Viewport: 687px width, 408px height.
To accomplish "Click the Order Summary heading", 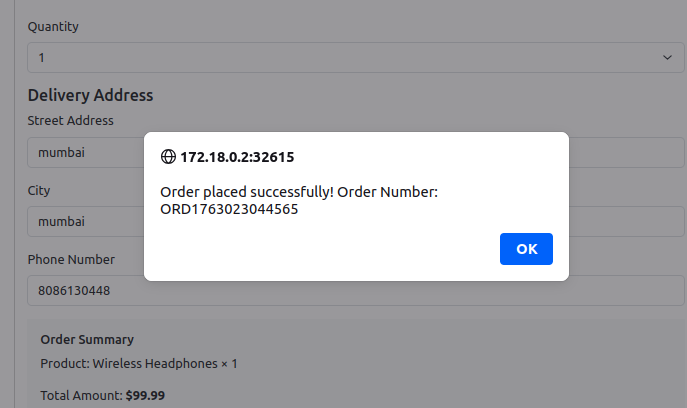I will pos(87,340).
